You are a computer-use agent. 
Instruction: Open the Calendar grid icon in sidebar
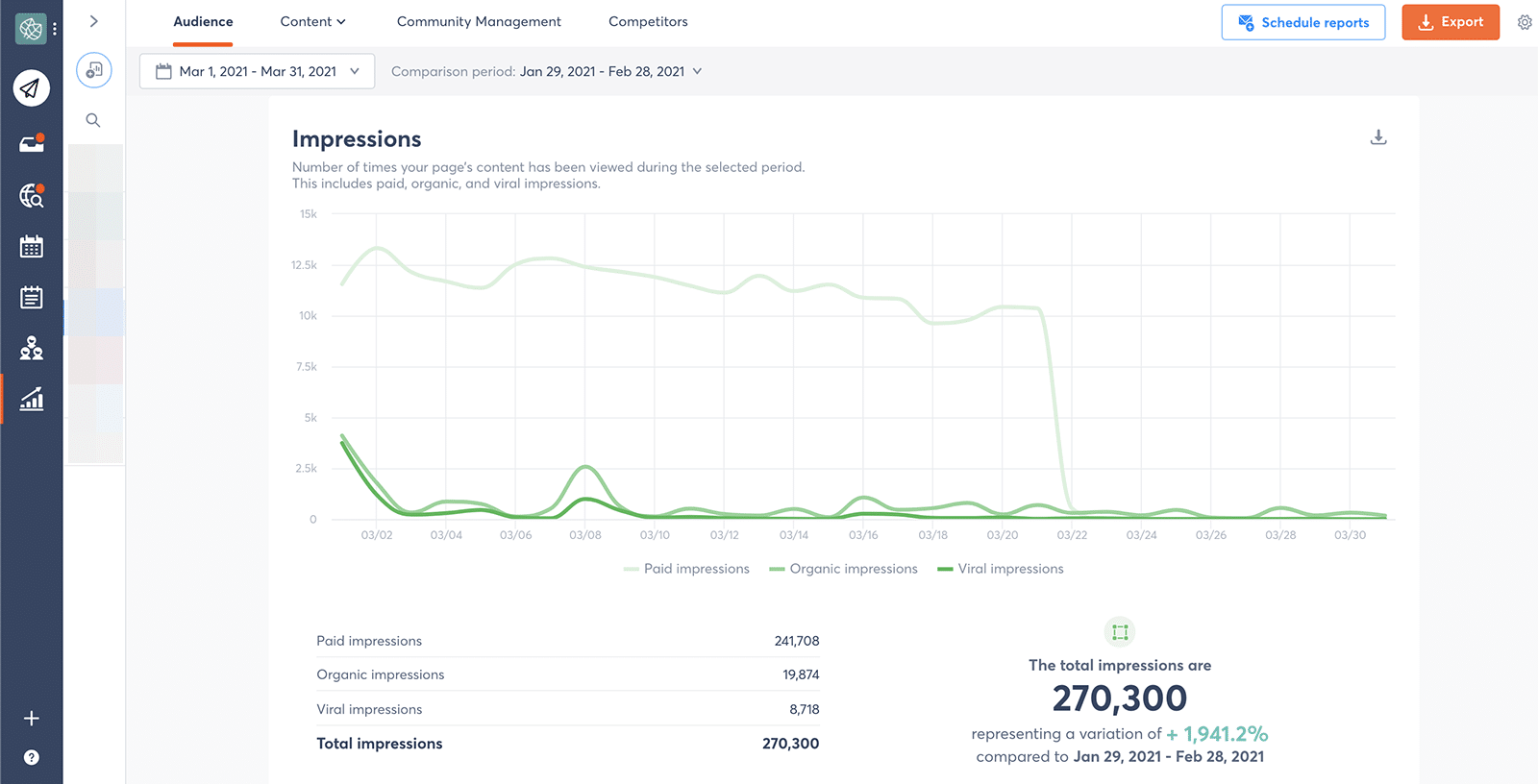click(x=32, y=247)
